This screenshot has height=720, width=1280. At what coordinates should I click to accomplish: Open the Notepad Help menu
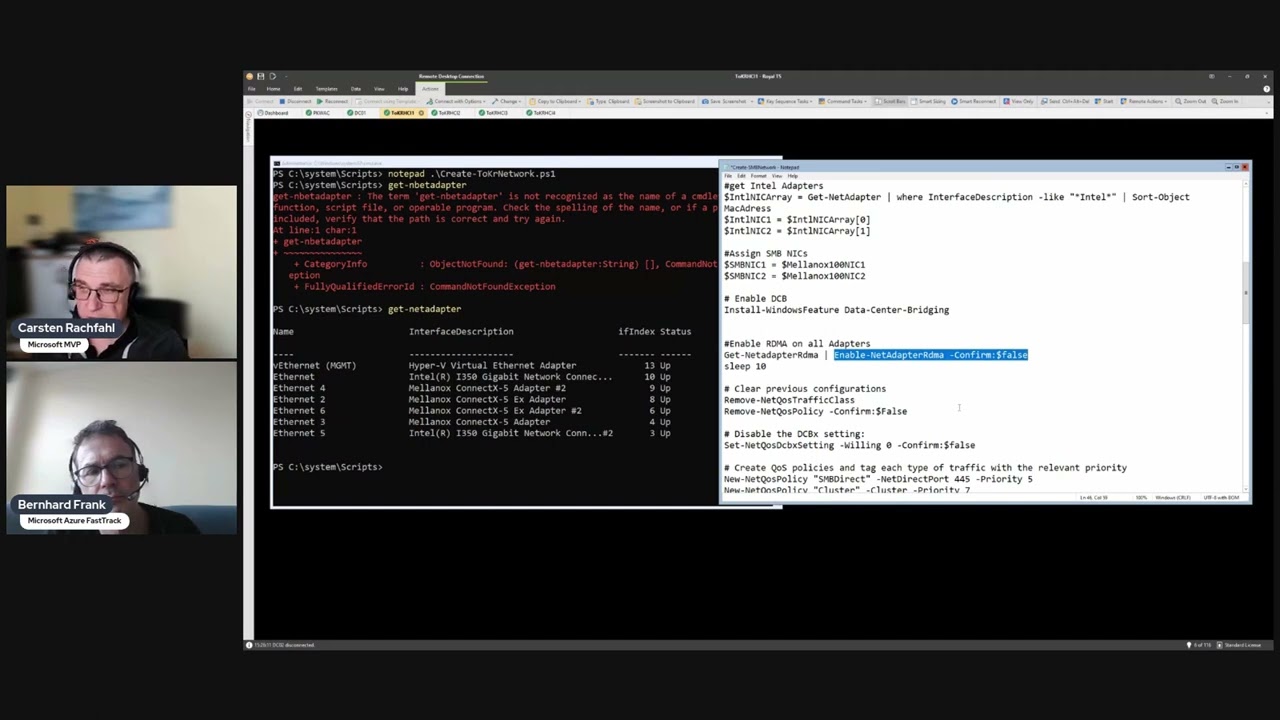792,176
